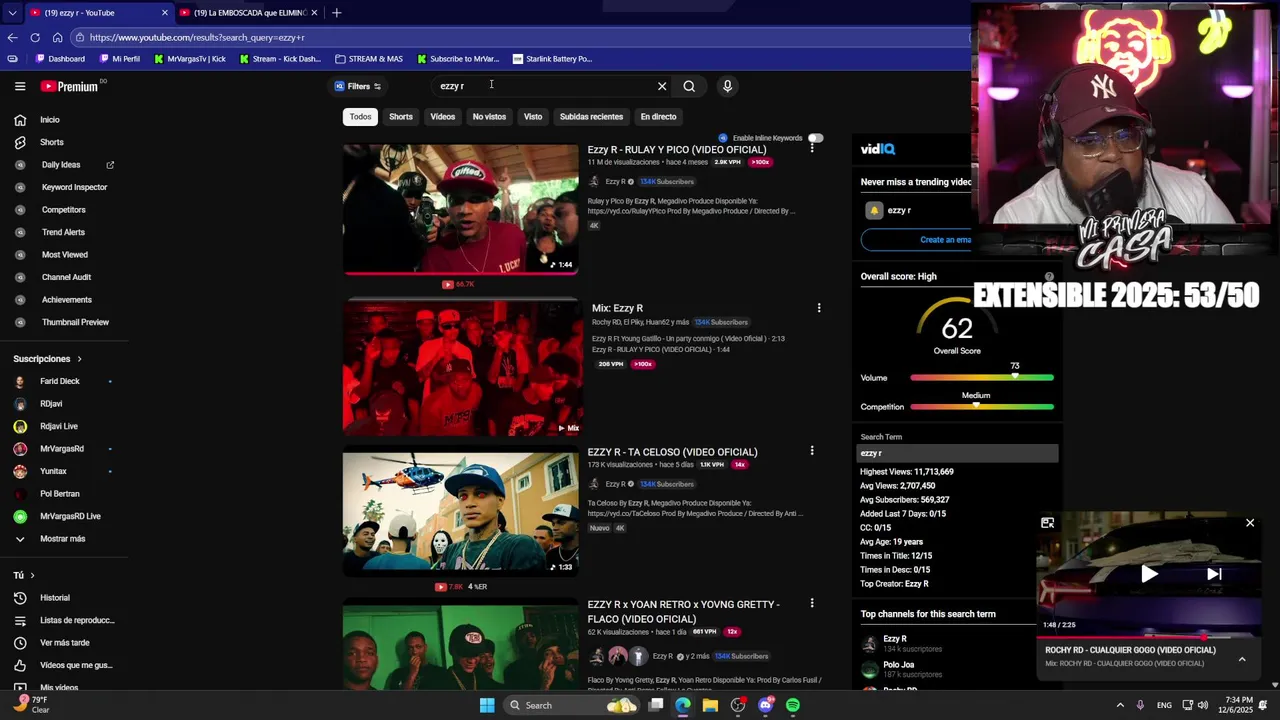Open Vídeos que me gustan
The width and height of the screenshot is (1280, 720).
point(76,665)
